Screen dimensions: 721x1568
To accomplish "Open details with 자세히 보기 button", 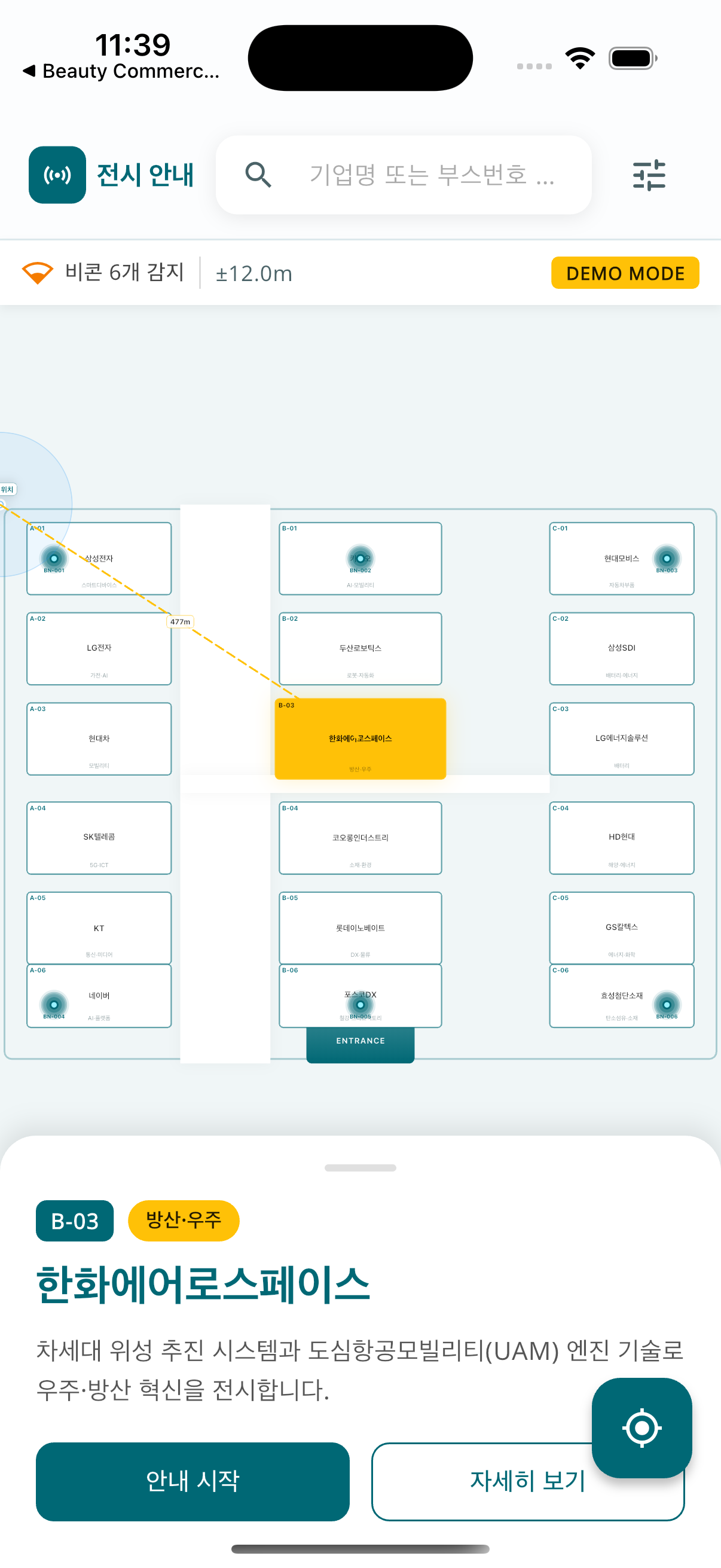I will point(527,1481).
